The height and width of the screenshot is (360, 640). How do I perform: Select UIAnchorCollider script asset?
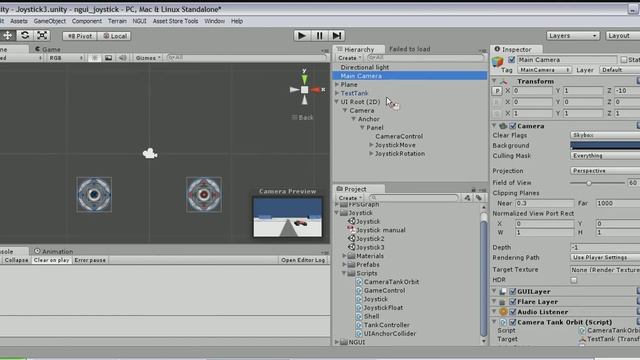[386, 333]
